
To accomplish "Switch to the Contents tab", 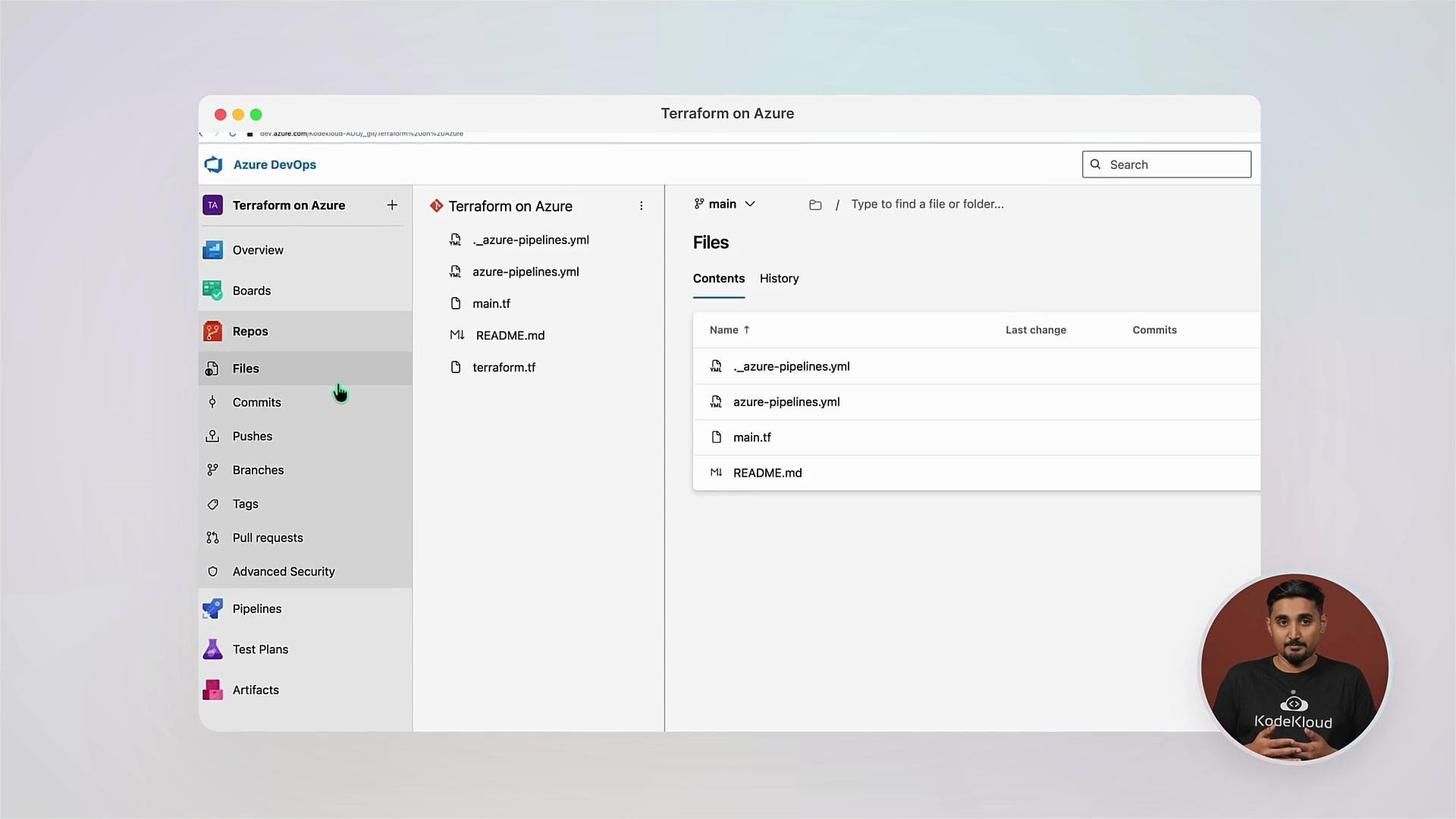I will click(x=719, y=279).
